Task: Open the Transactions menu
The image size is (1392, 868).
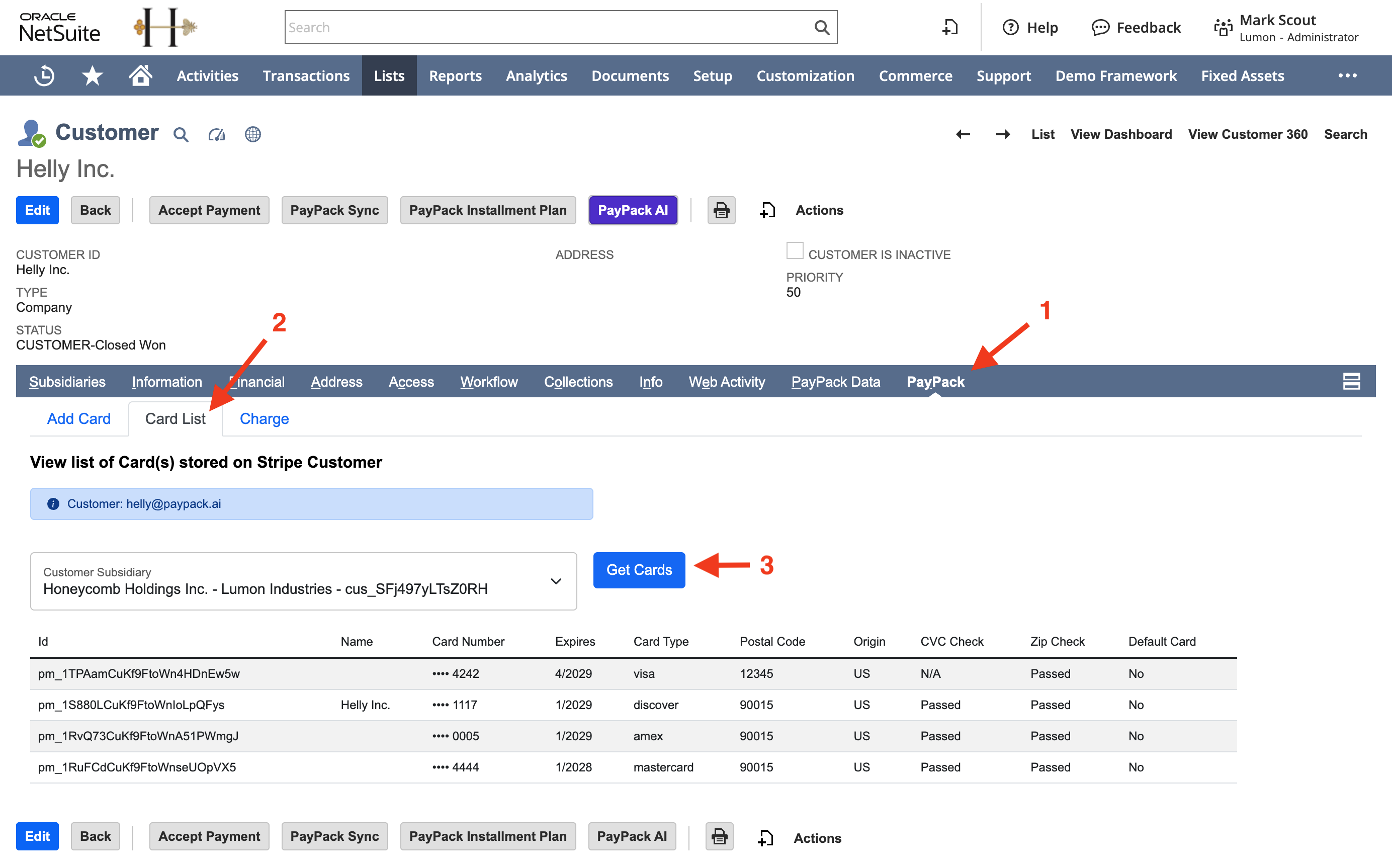Action: 306,76
